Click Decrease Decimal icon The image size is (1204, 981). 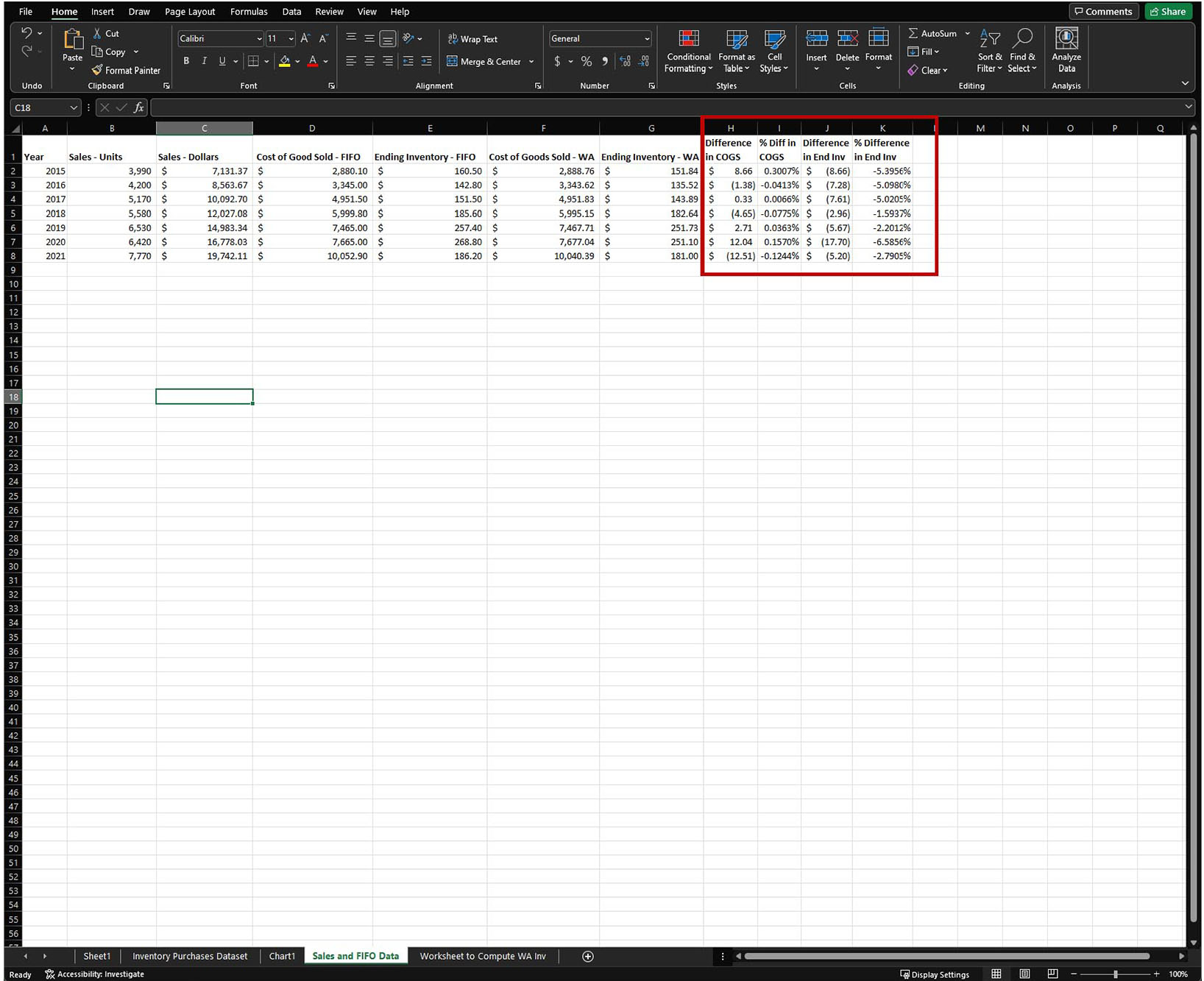point(643,61)
